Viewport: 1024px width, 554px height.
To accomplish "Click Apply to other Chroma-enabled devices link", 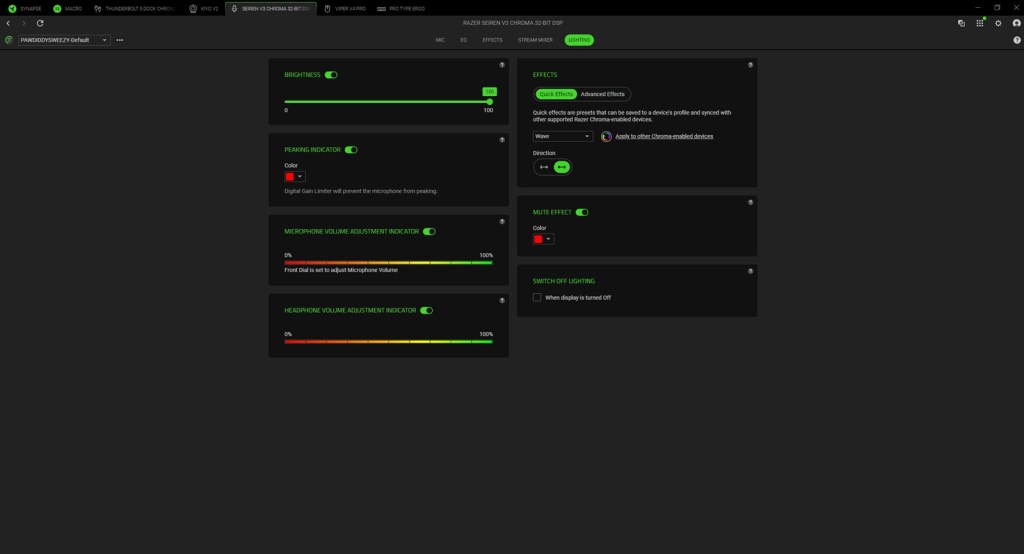I will (664, 136).
